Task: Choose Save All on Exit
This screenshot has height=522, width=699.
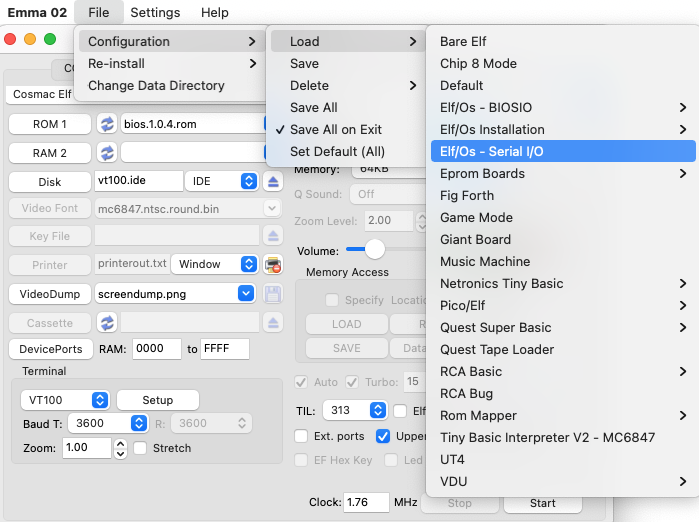Action: coord(346,130)
